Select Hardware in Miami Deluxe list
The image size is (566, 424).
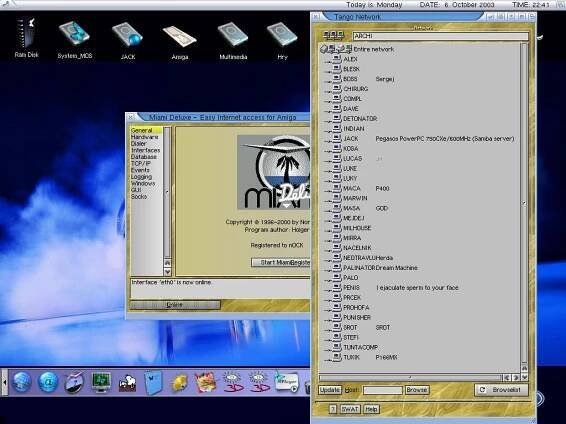click(147, 137)
